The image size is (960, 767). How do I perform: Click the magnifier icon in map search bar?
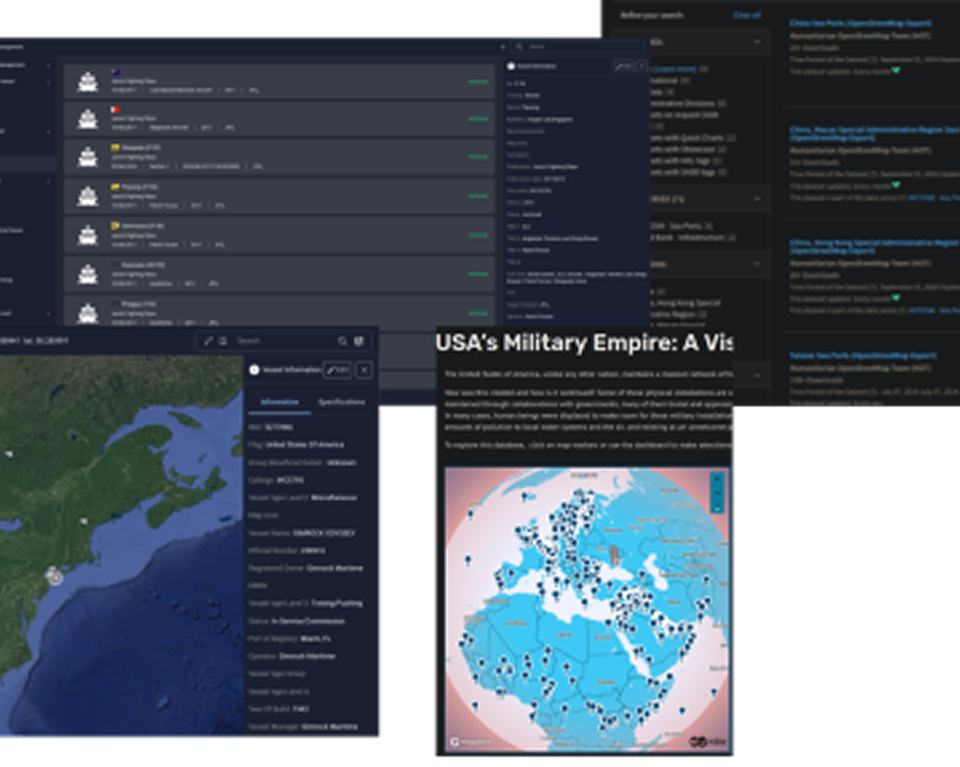(x=342, y=341)
